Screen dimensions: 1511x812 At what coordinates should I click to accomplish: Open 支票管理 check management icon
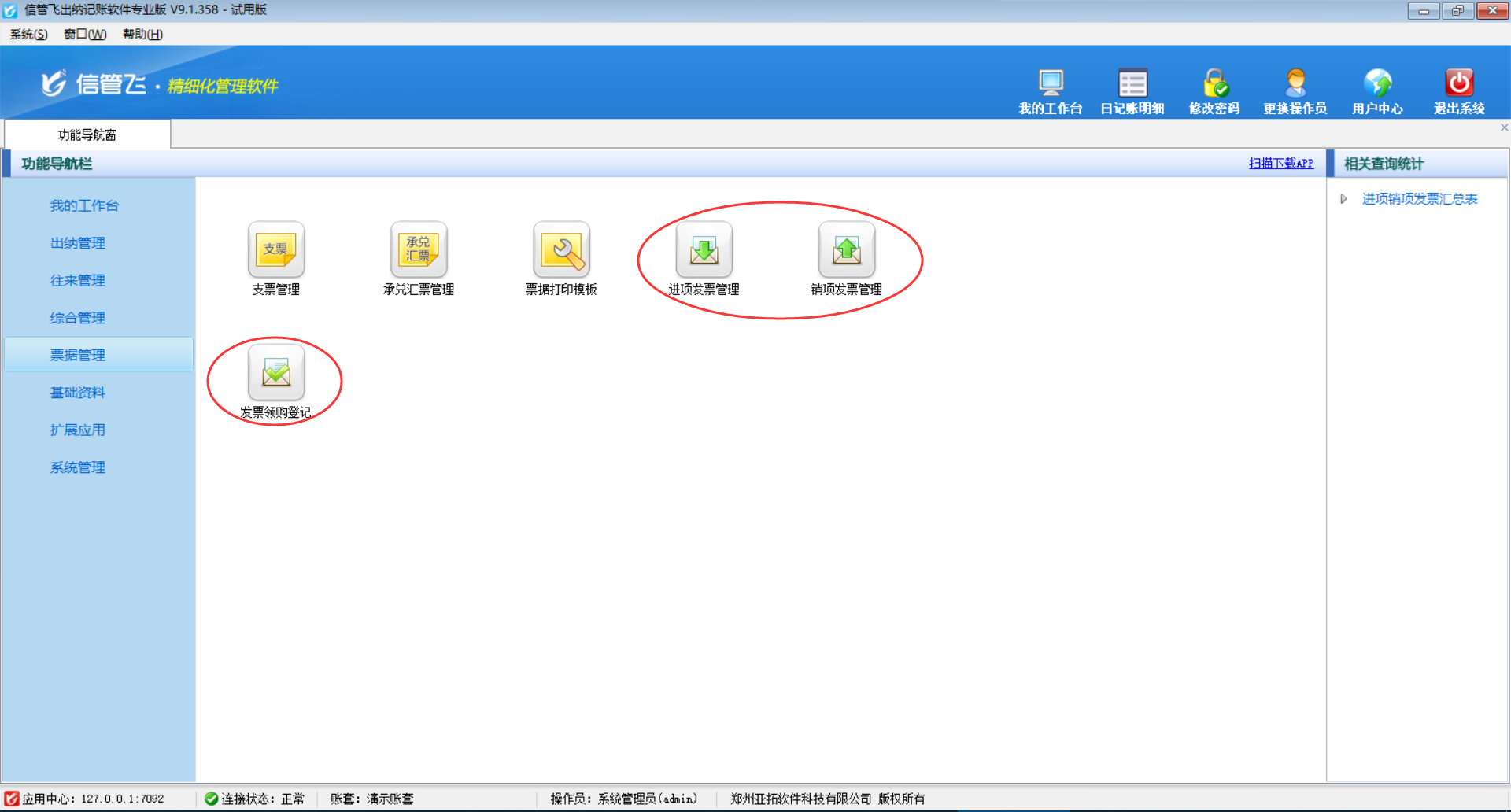(x=275, y=250)
